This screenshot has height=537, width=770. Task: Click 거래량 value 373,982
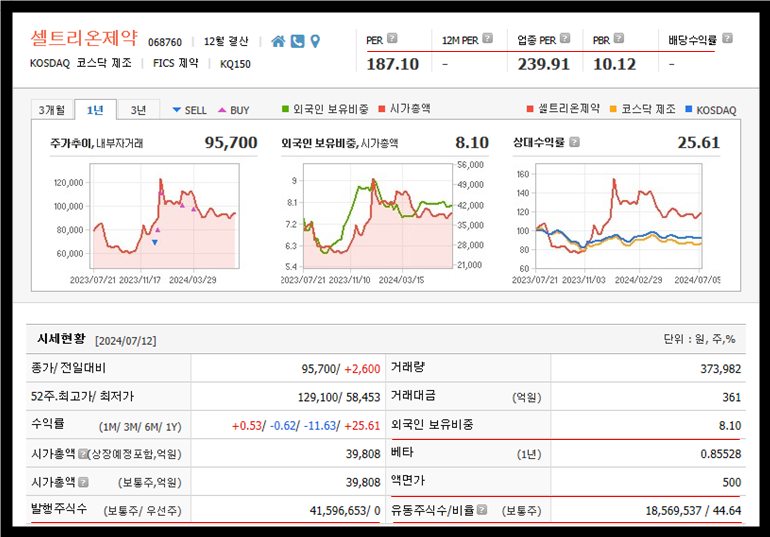coord(720,369)
